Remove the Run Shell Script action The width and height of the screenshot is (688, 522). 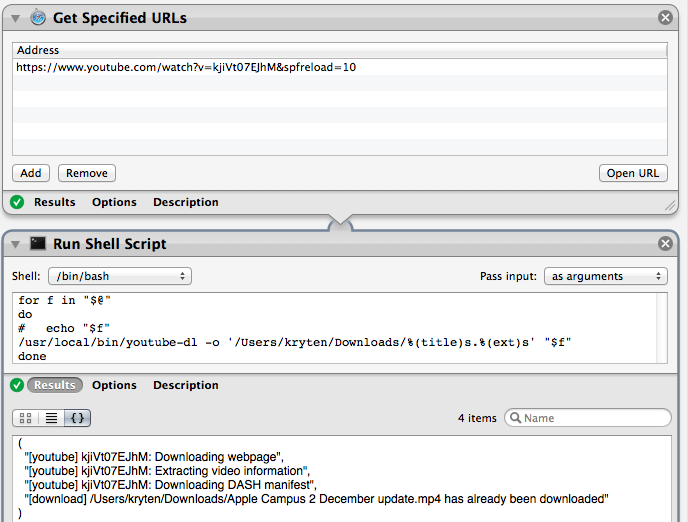tap(665, 243)
